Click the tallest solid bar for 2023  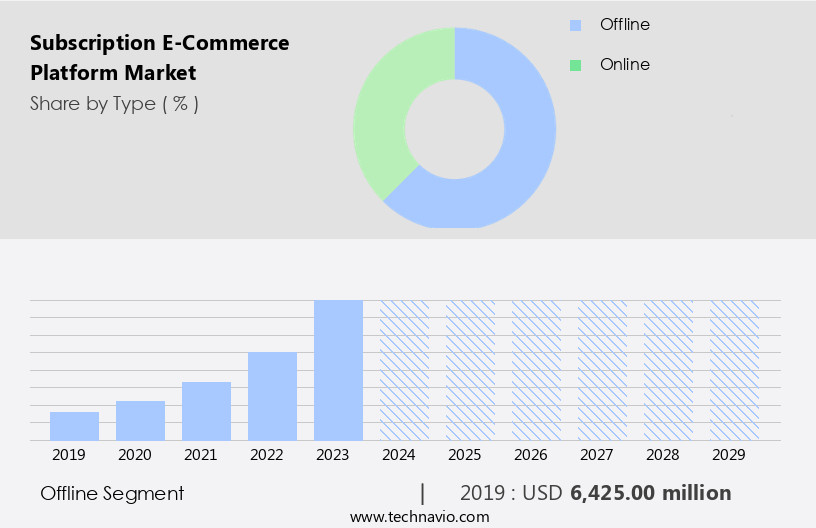(338, 370)
